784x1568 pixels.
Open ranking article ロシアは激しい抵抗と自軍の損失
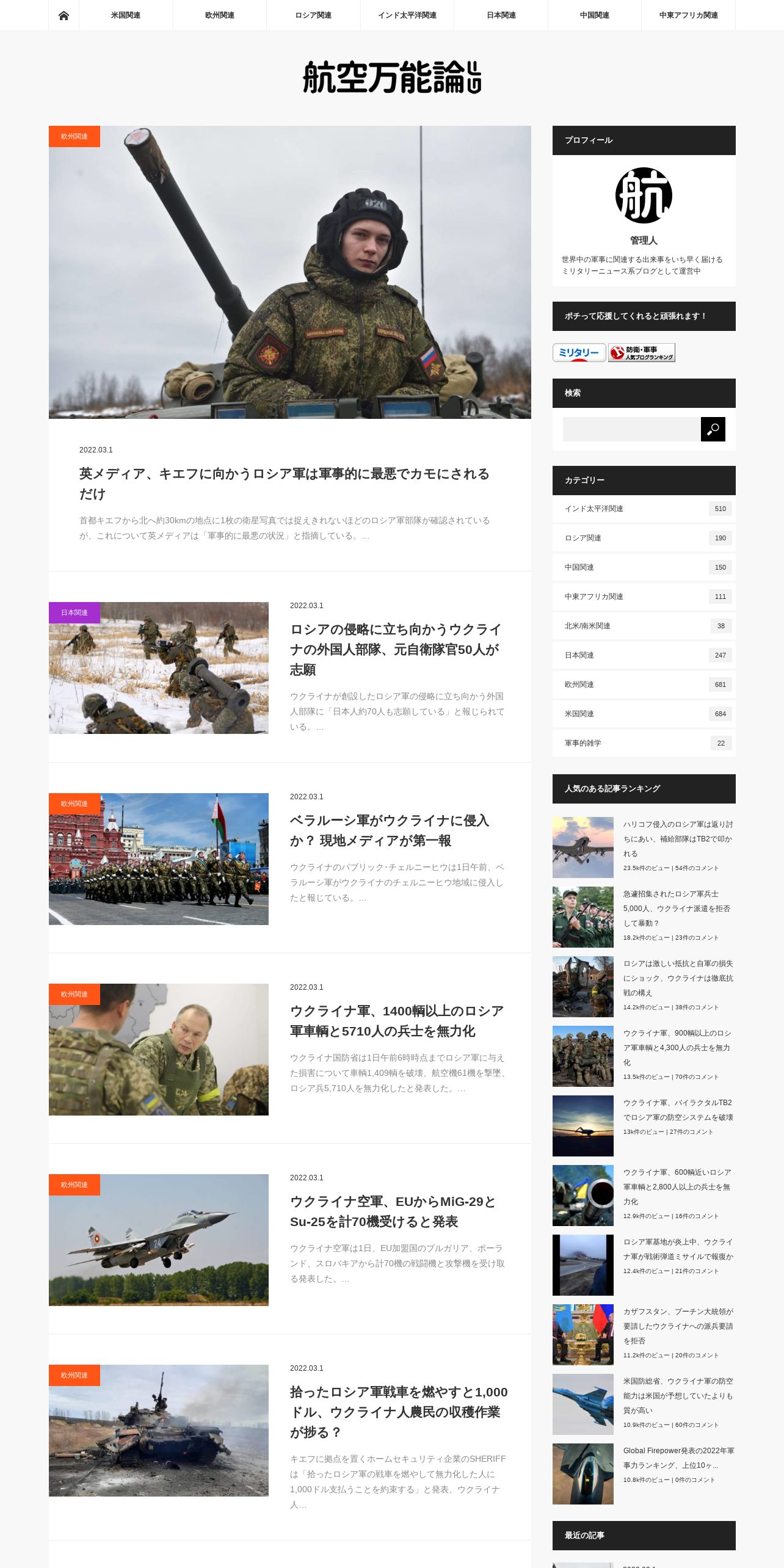[678, 978]
